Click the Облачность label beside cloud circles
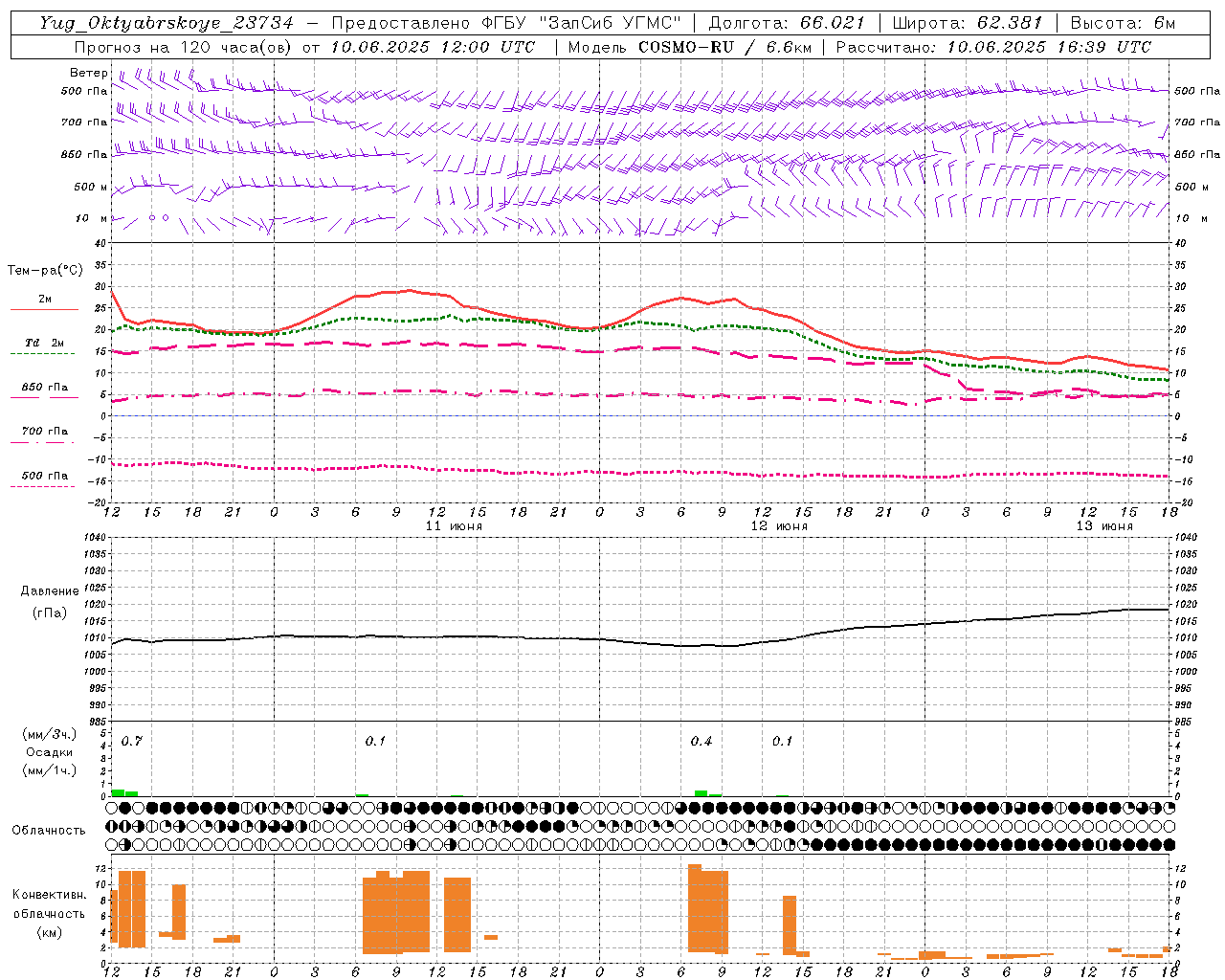1225x980 pixels. 49,830
